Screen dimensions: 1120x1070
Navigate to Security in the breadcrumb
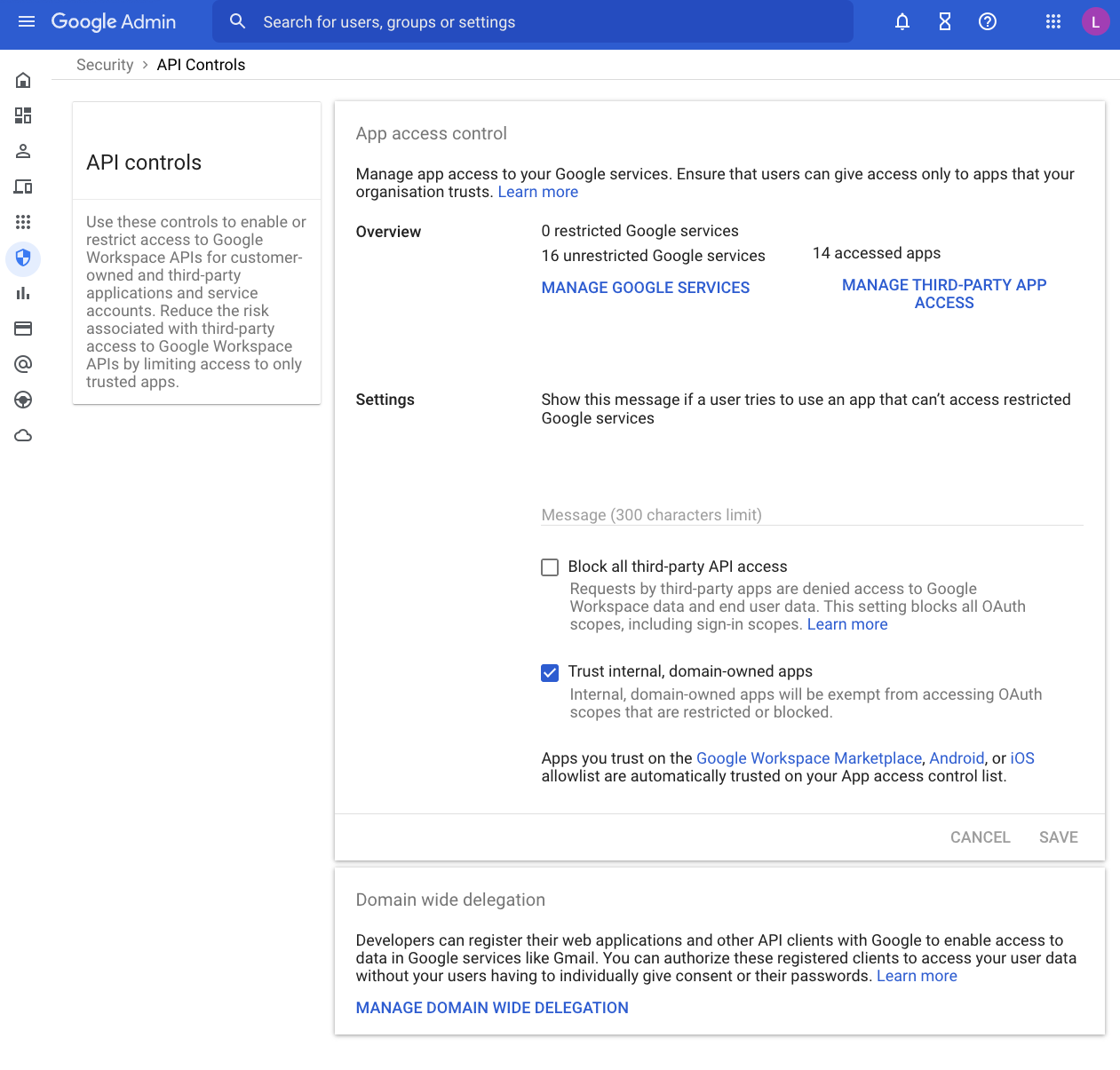click(x=105, y=65)
